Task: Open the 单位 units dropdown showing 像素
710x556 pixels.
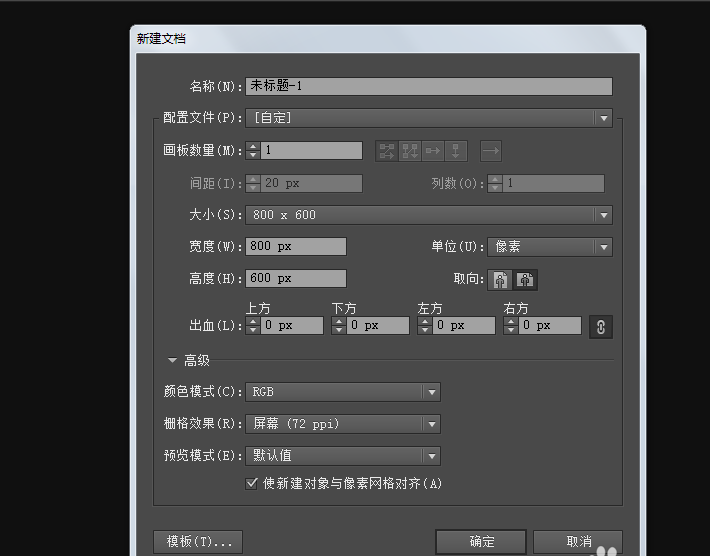Action: coord(549,247)
